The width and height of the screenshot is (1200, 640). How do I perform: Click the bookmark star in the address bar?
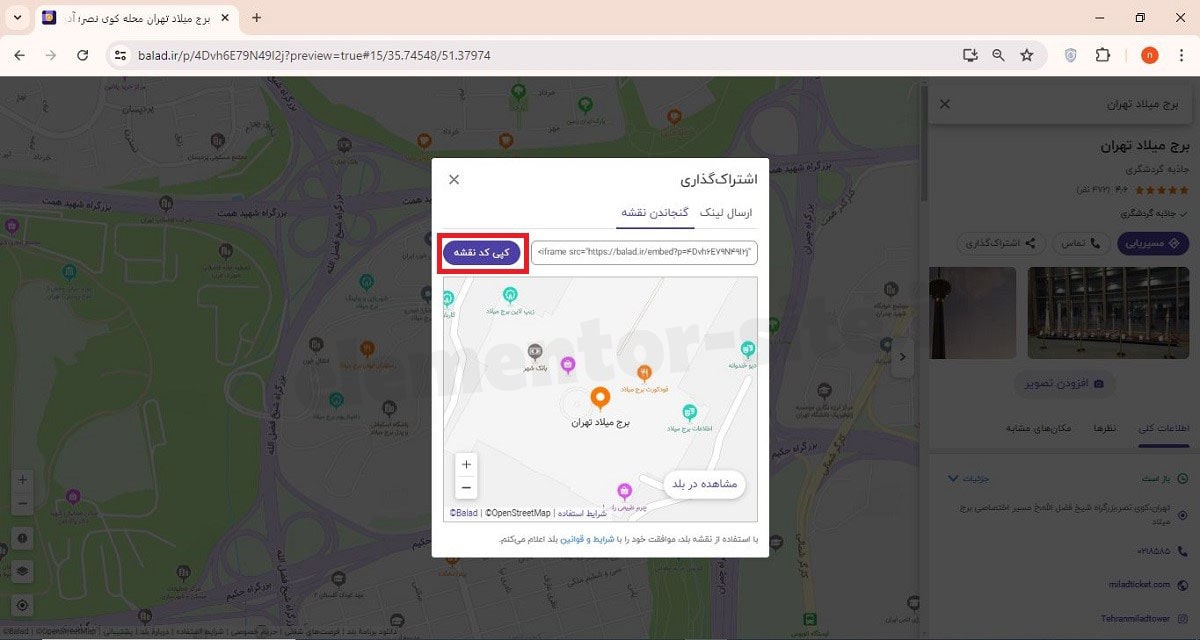click(1027, 55)
